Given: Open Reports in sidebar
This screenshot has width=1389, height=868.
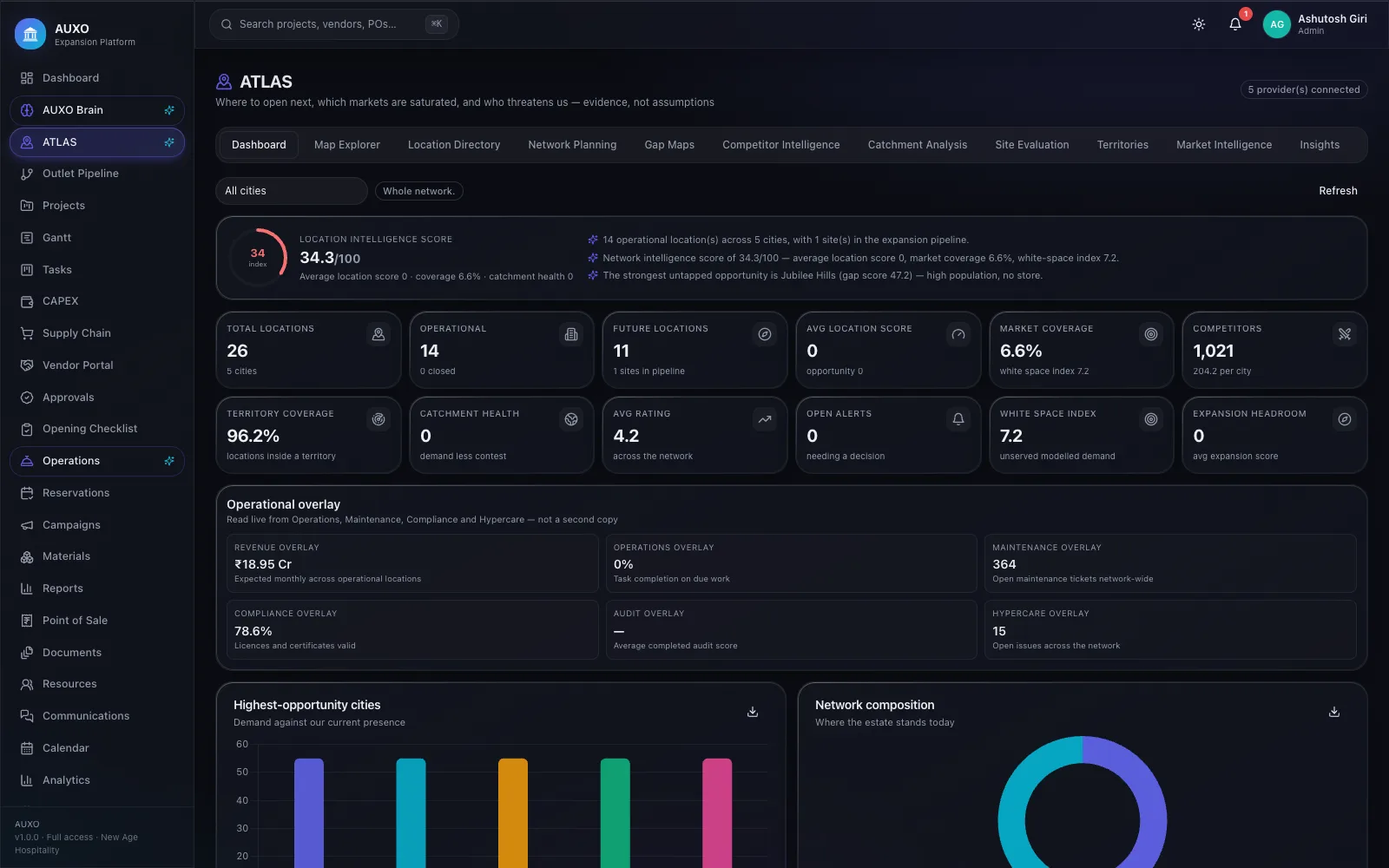Looking at the screenshot, I should [97, 589].
